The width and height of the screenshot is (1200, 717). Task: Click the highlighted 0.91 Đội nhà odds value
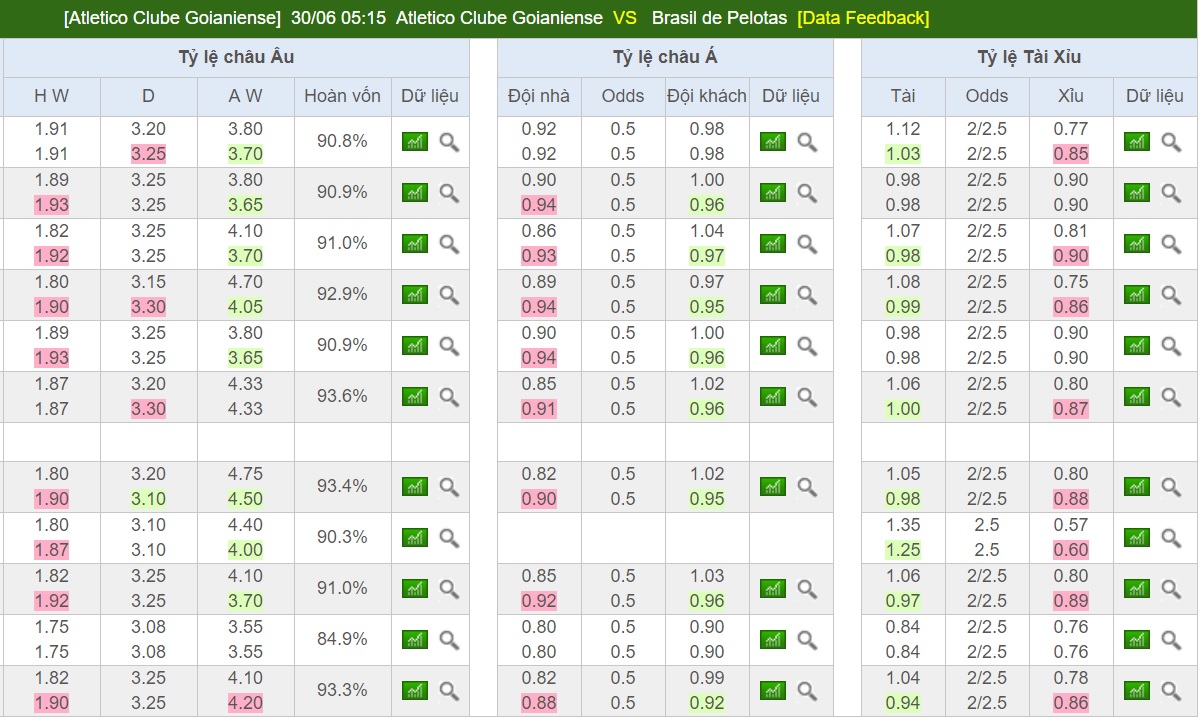(539, 409)
